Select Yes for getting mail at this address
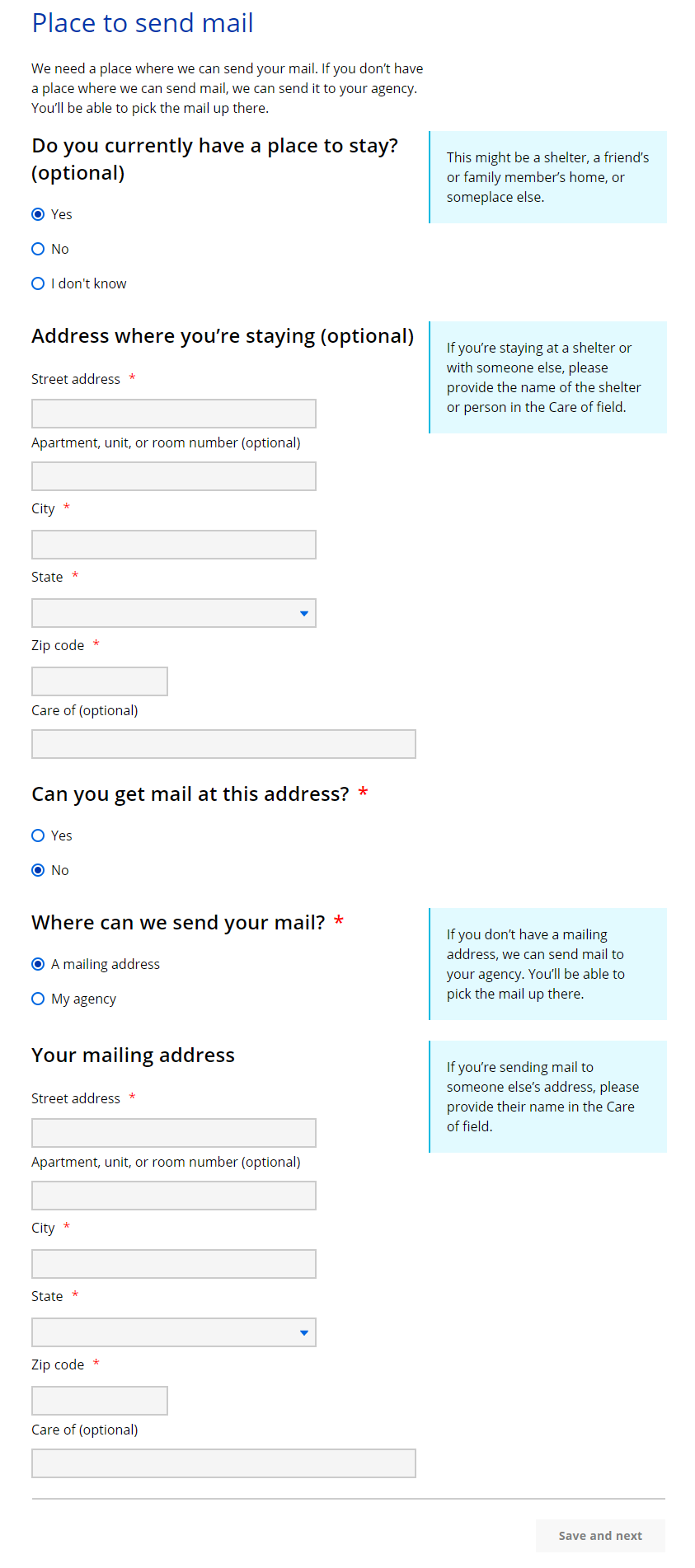 (x=38, y=835)
